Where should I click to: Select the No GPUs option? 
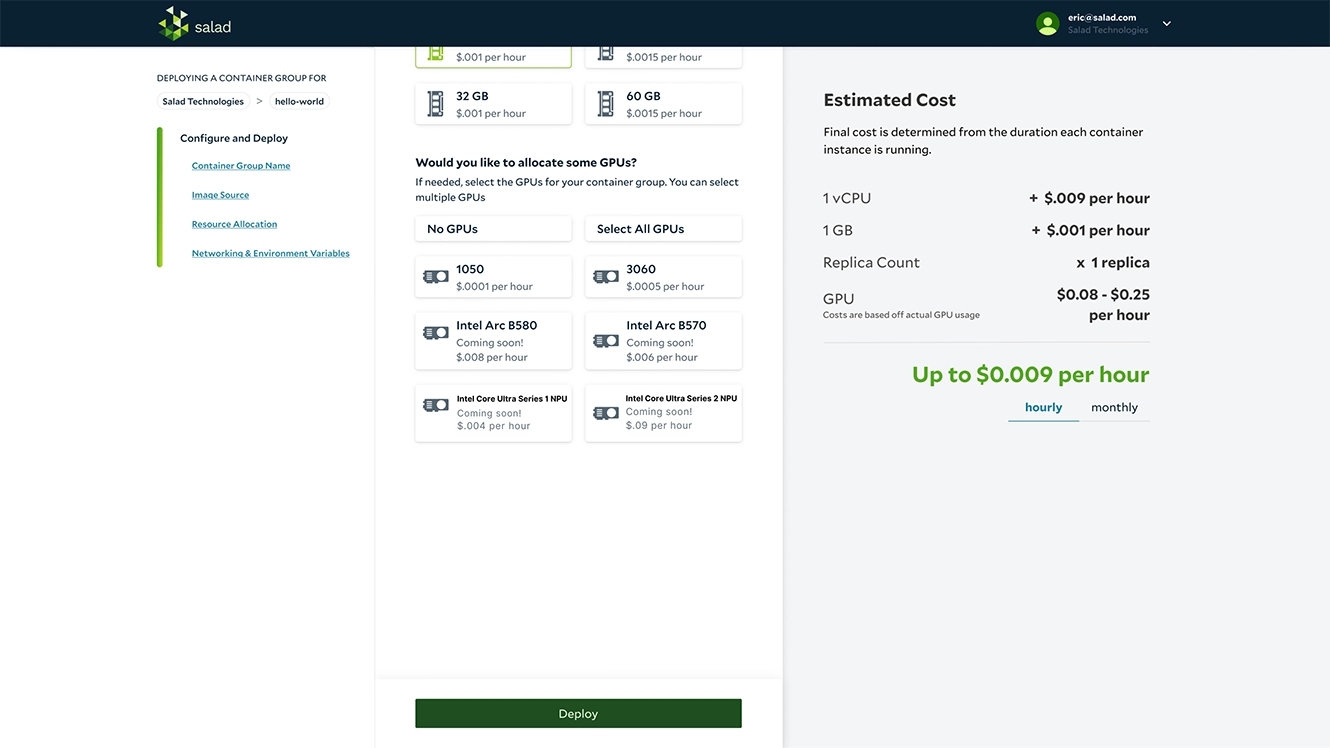point(493,229)
